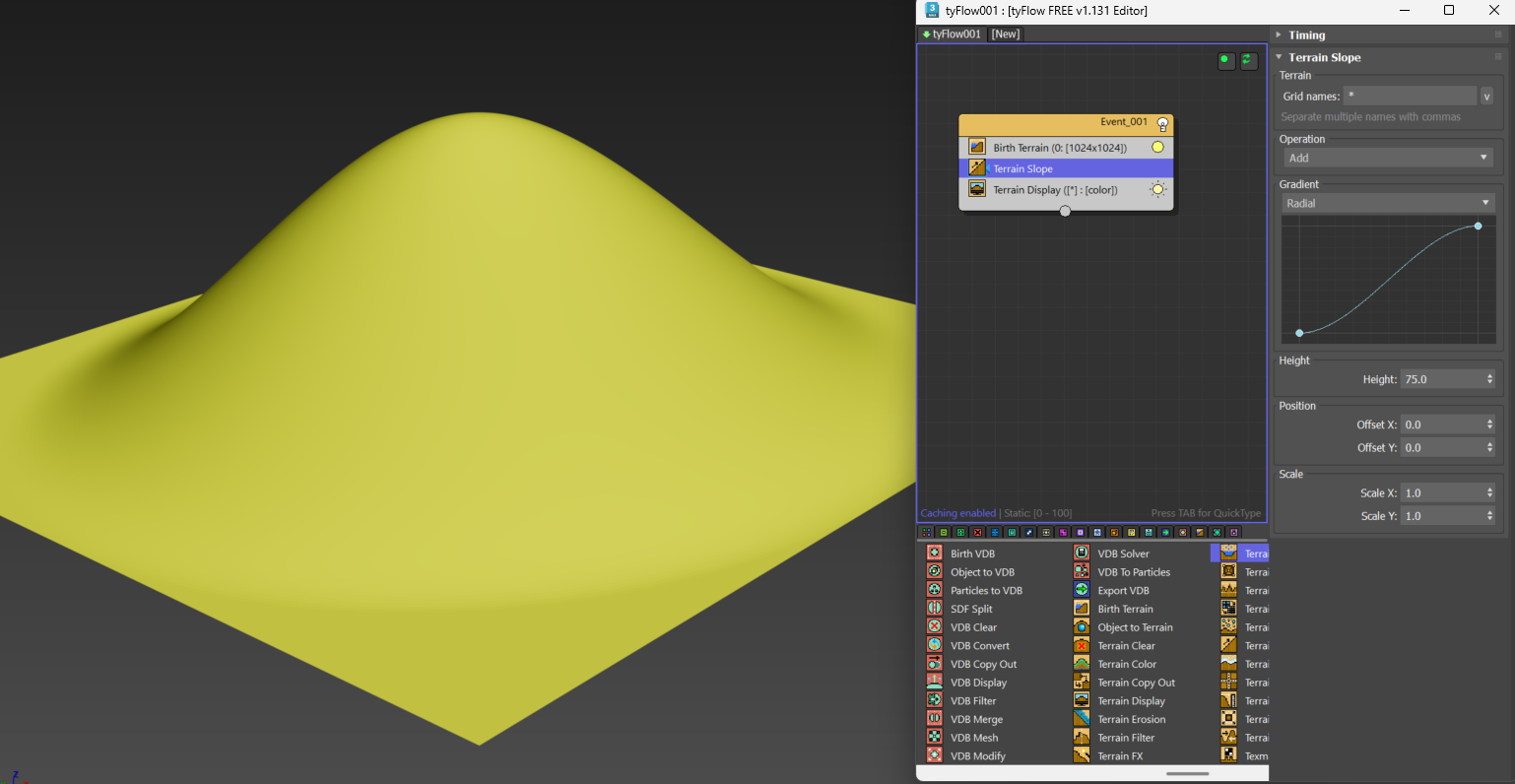The width and height of the screenshot is (1515, 784).
Task: Select the Terrain Erosion operator icon
Action: click(1082, 719)
